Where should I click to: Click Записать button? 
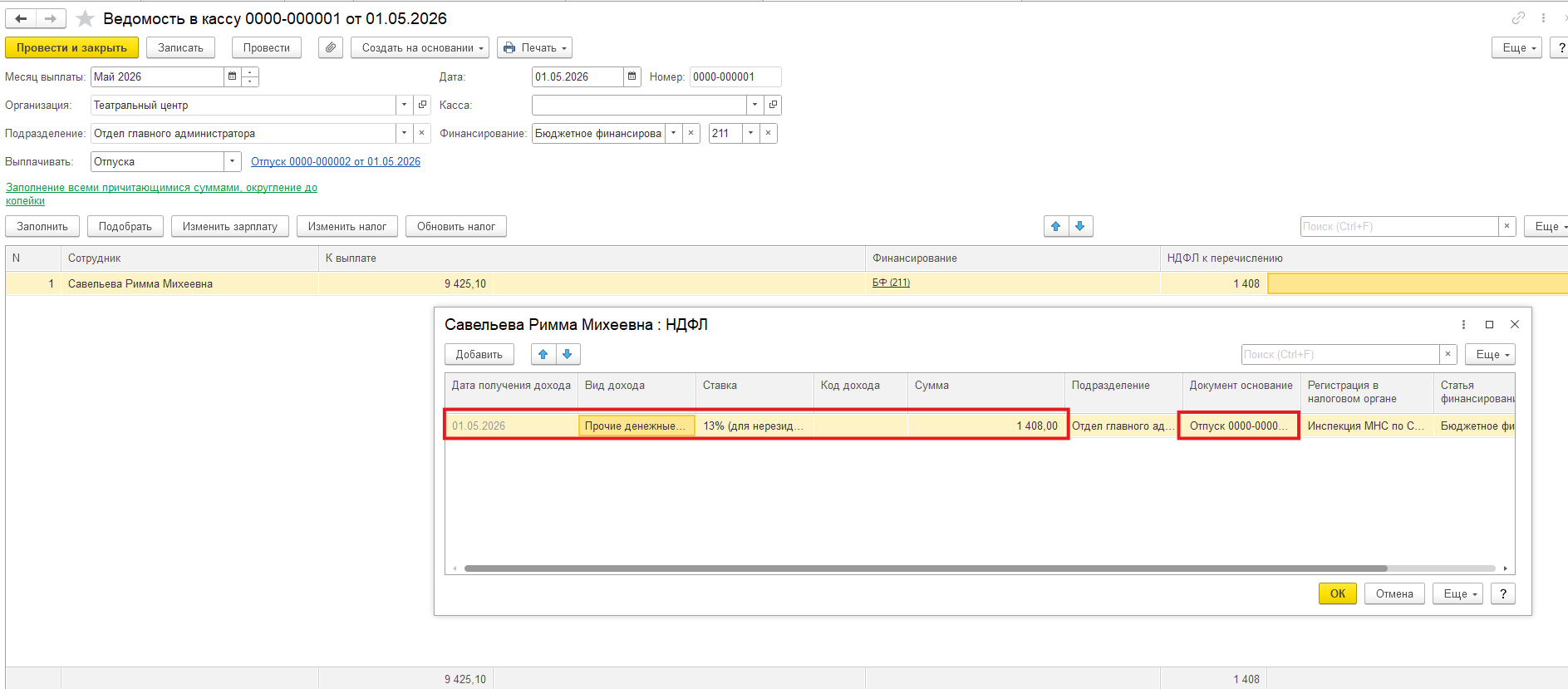click(x=180, y=47)
